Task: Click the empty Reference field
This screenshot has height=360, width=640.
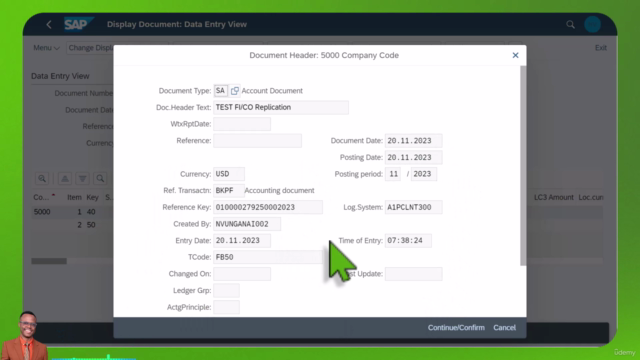Action: (258, 141)
